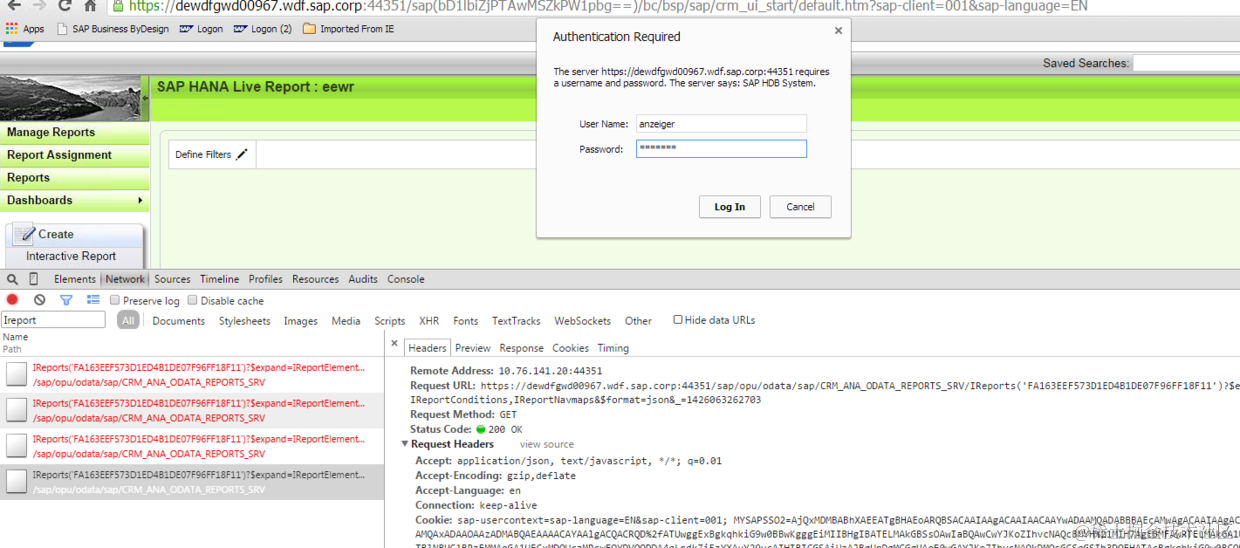Click the clear network log icon

(39, 300)
